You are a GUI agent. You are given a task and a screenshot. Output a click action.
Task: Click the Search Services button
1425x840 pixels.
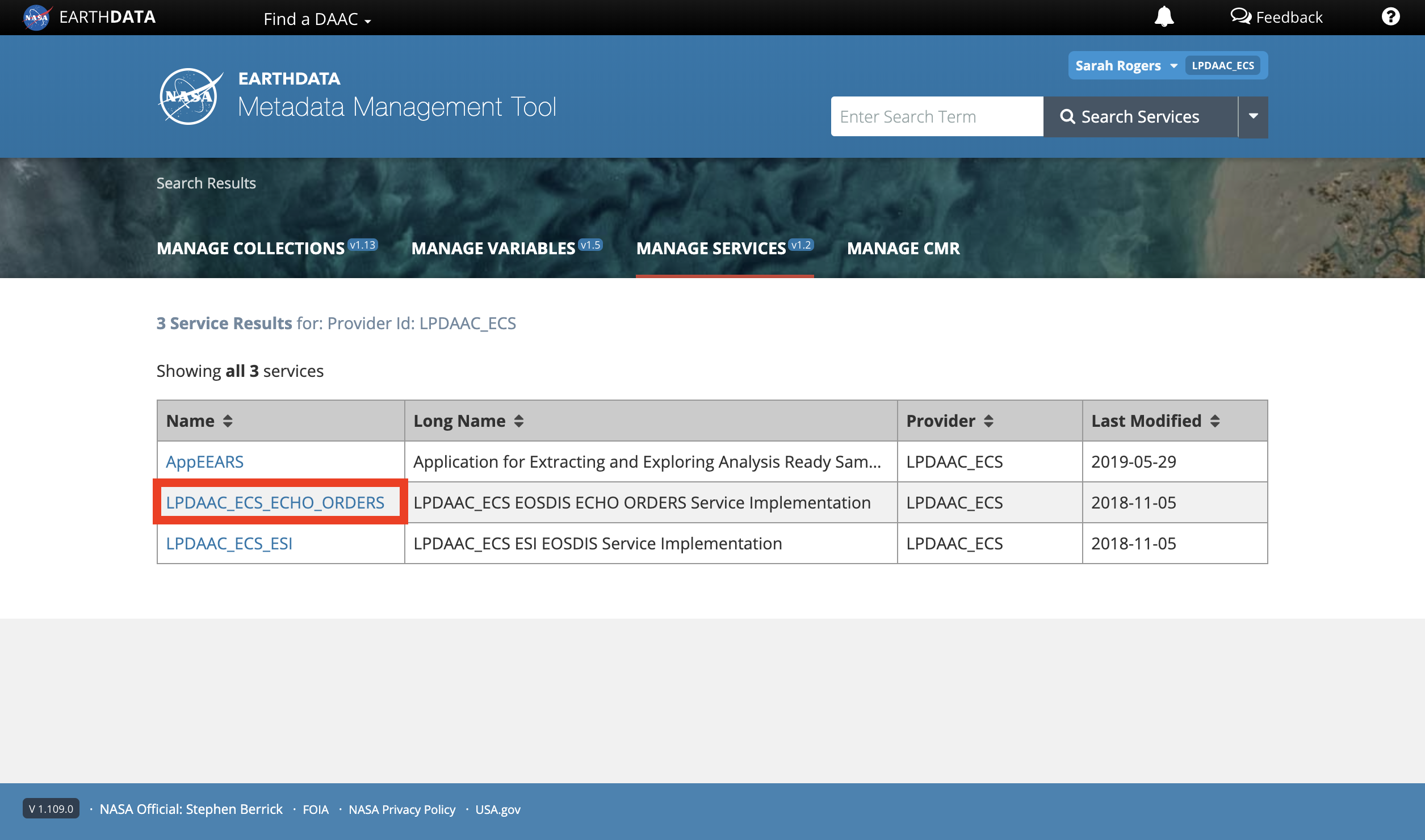(1140, 116)
